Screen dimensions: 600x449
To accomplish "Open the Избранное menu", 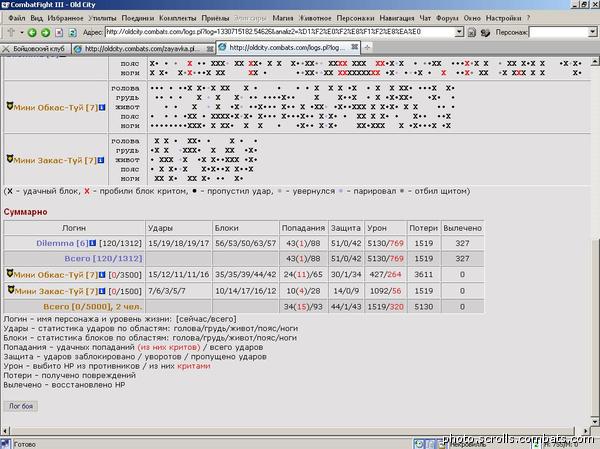I will (x=65, y=18).
